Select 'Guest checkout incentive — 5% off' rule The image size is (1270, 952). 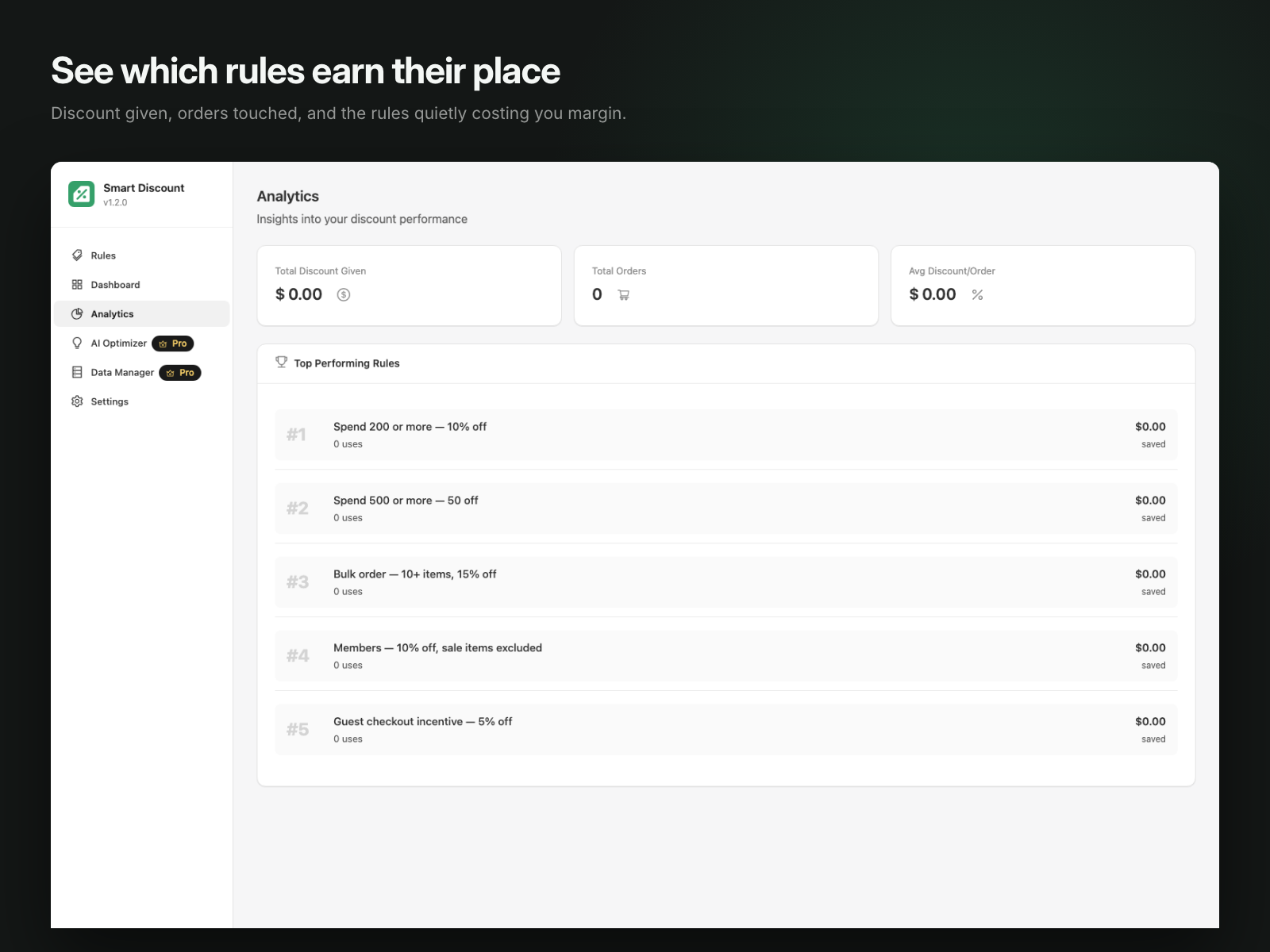pyautogui.click(x=726, y=730)
